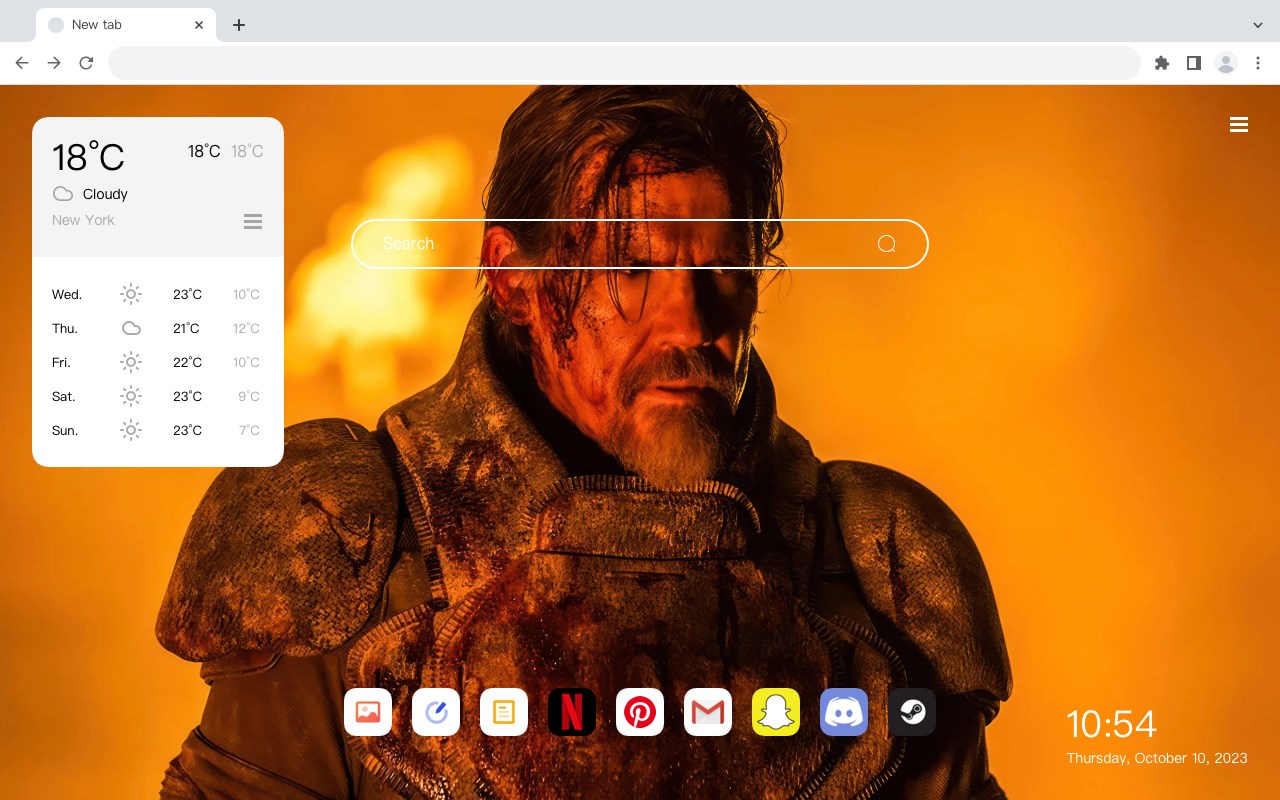The image size is (1280, 800).
Task: Select the New tab browser tab
Action: point(125,25)
